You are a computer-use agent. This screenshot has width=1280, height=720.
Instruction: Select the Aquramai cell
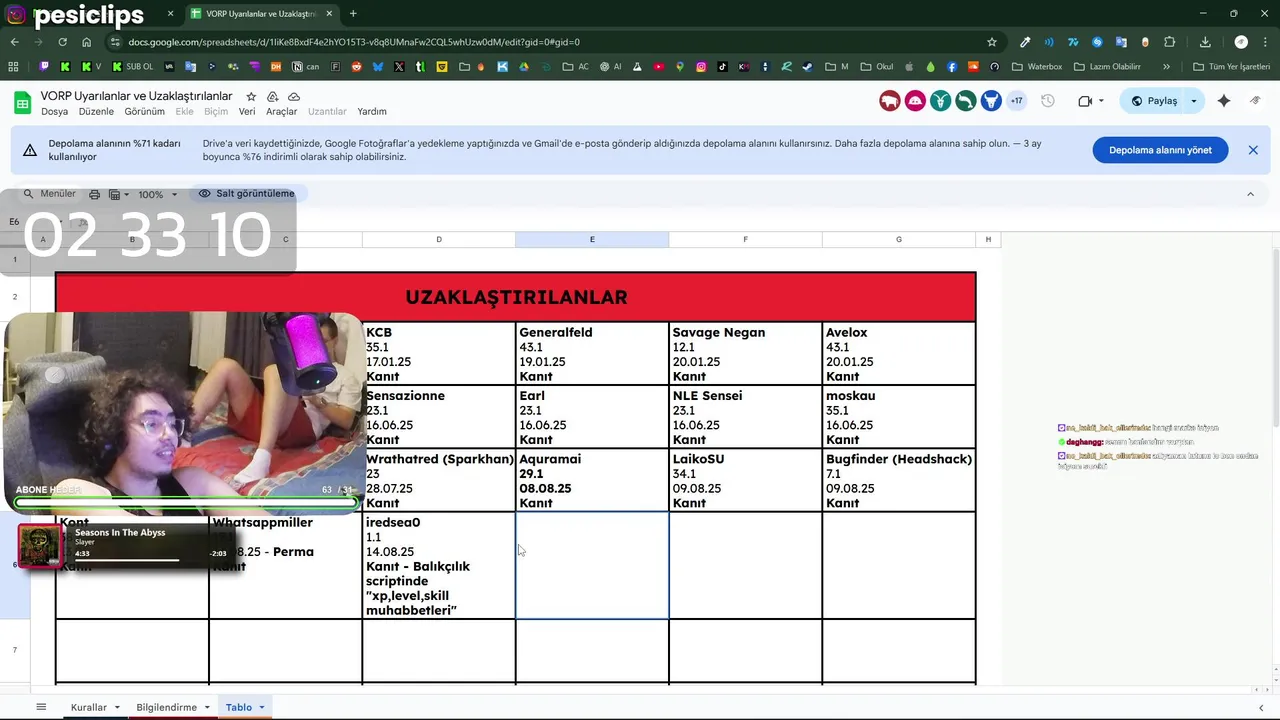592,480
